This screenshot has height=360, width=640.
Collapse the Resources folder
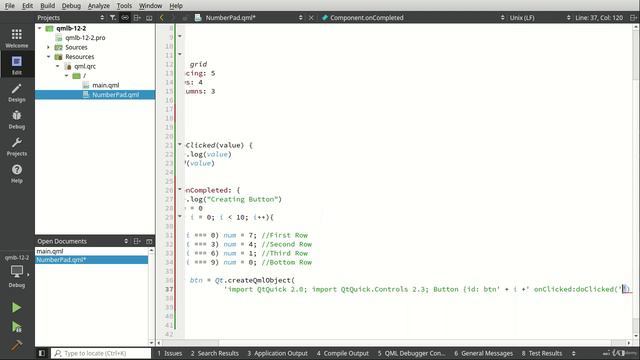click(x=48, y=57)
